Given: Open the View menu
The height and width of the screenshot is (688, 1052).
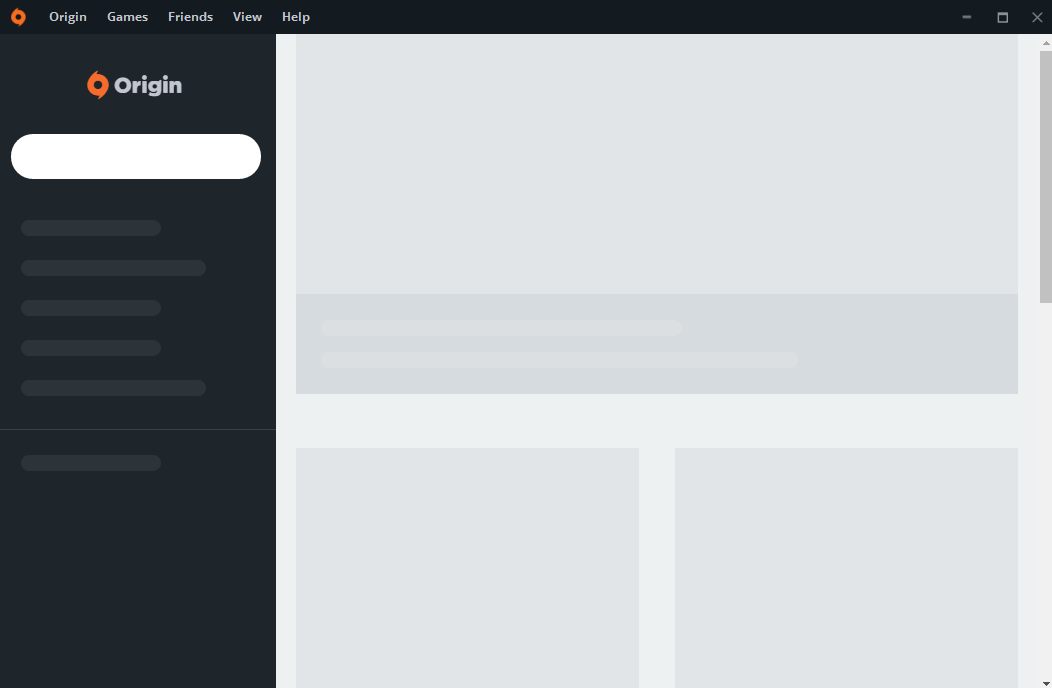Looking at the screenshot, I should pos(247,17).
